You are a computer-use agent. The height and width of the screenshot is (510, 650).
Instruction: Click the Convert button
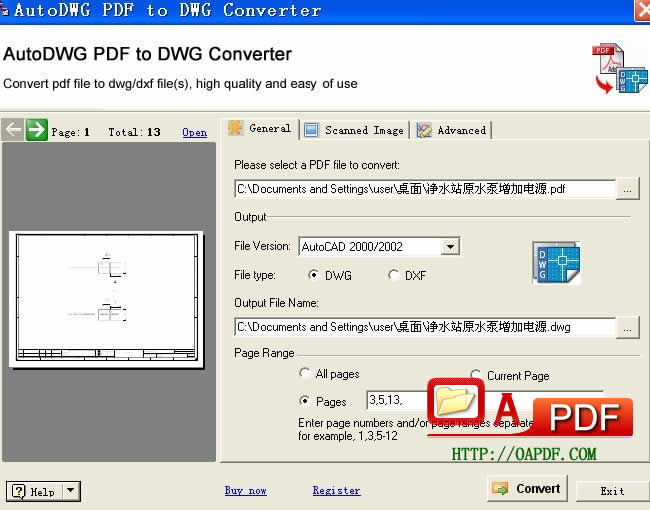point(527,489)
